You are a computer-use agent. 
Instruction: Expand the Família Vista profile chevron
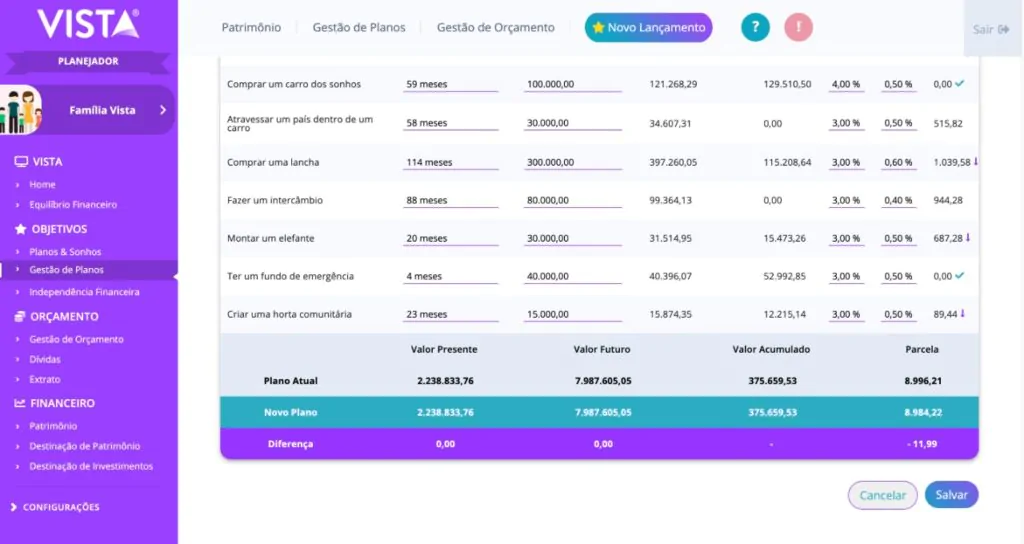click(x=162, y=110)
